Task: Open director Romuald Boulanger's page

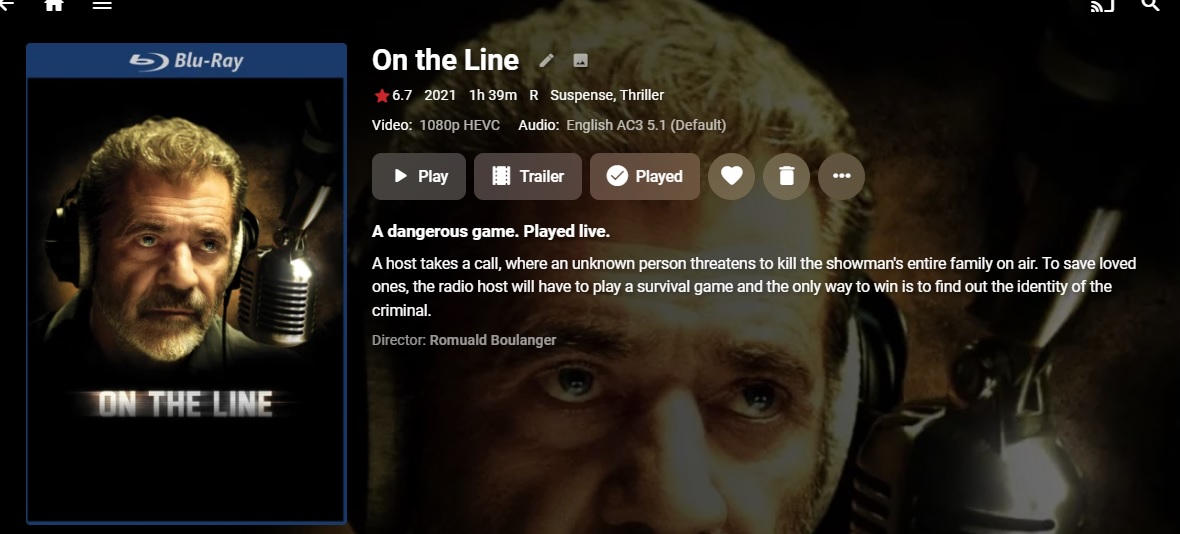Action: (x=493, y=340)
